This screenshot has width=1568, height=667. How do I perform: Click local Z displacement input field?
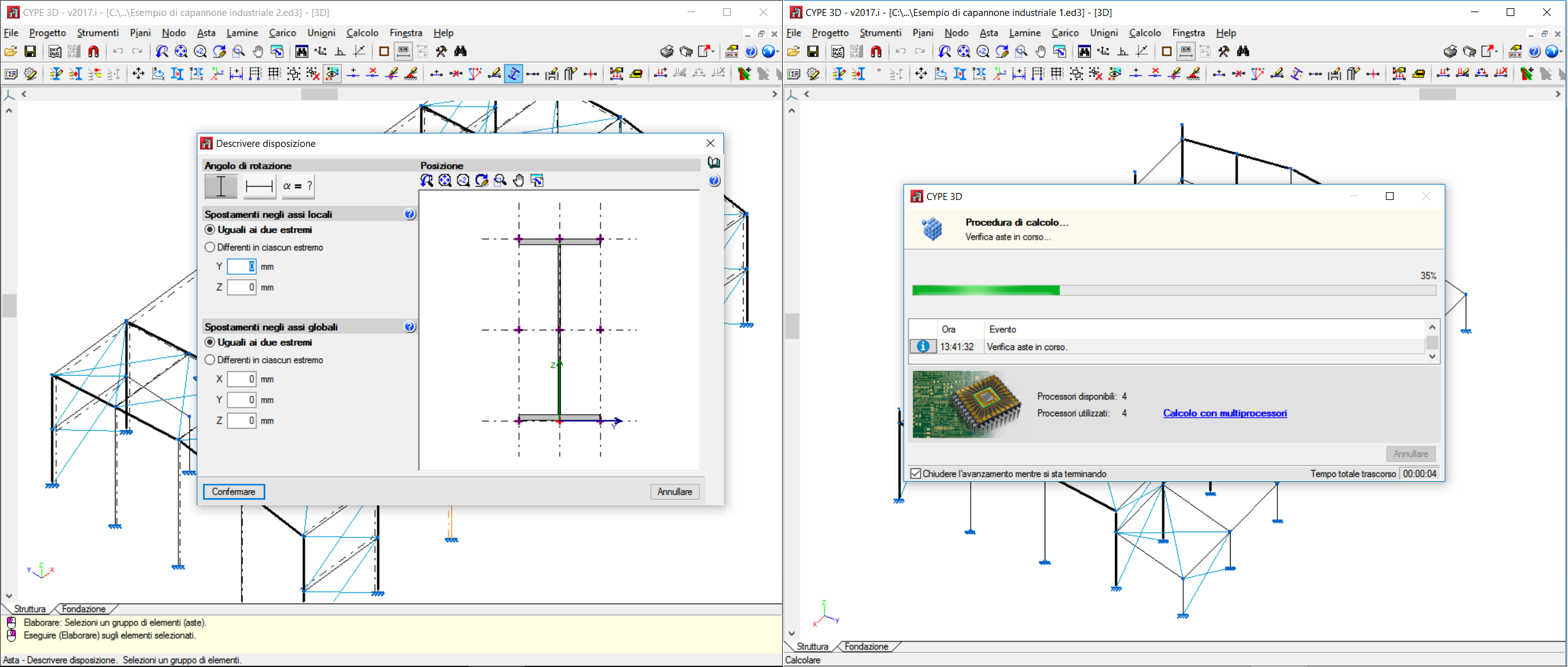coord(242,287)
